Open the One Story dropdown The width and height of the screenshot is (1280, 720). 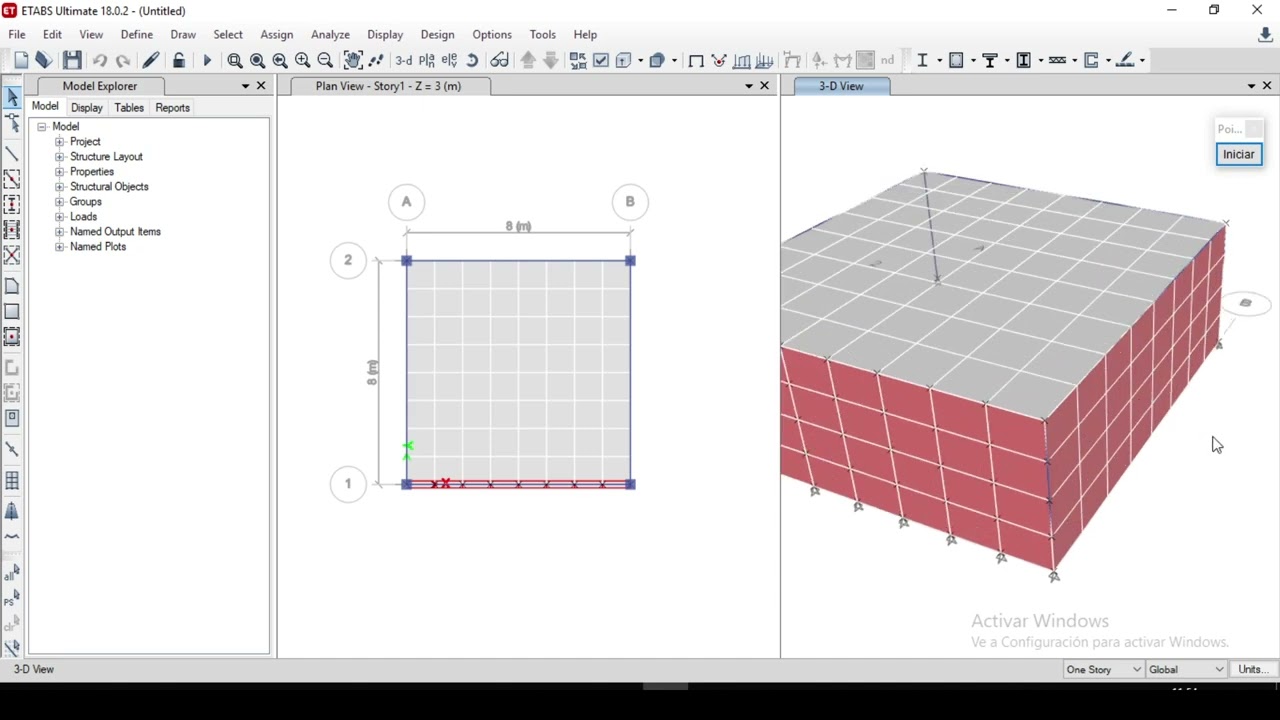pyautogui.click(x=1103, y=669)
